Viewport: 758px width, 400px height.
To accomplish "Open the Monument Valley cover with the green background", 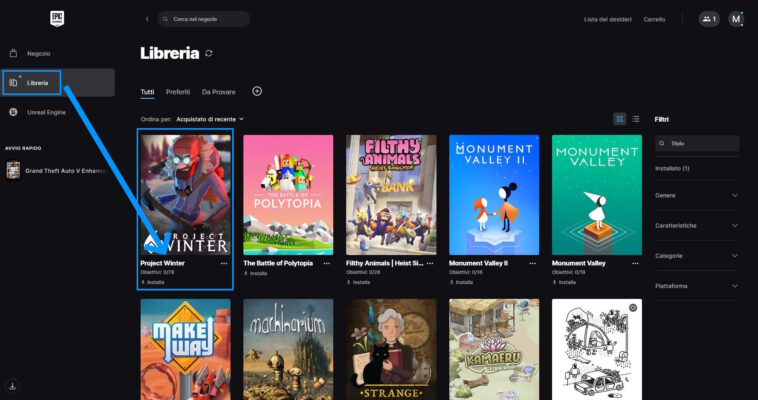I will pos(597,195).
